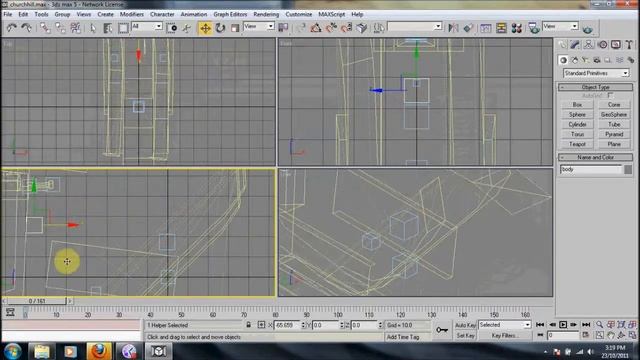This screenshot has height=360, width=640.
Task: Toggle the Window/Crossing selection mode
Action: (172, 28)
